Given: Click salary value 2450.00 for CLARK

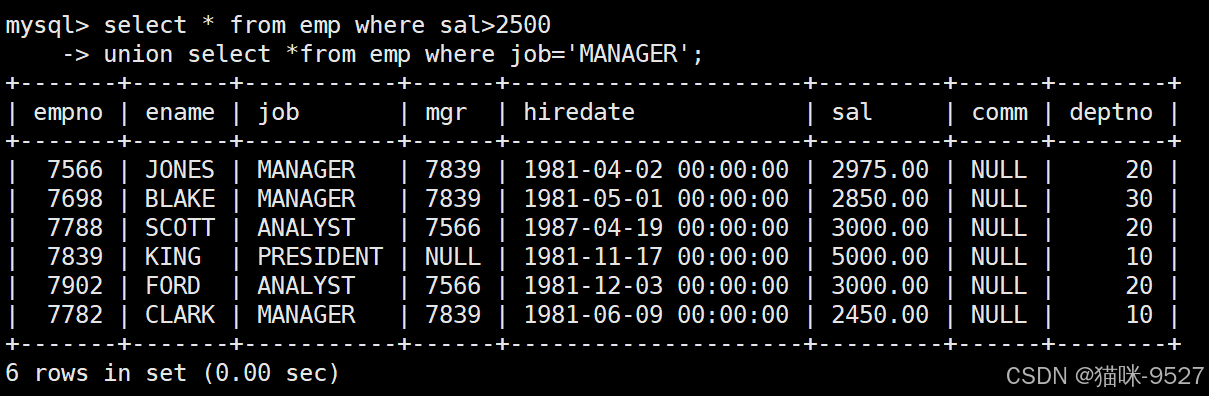Looking at the screenshot, I should coord(880,315).
